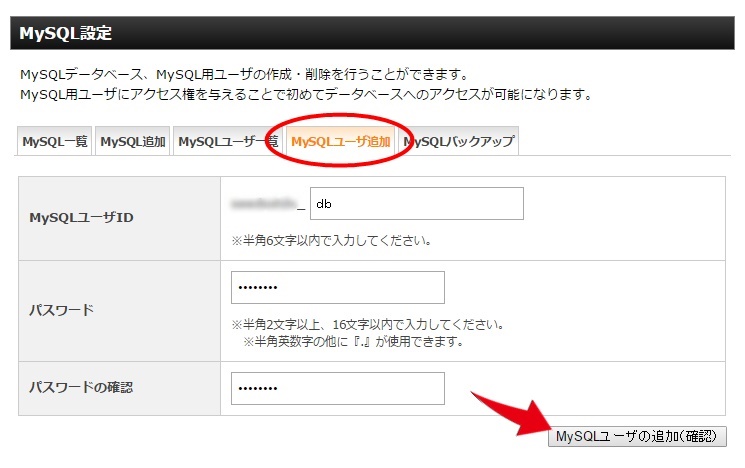Click the note ※半角2文字以上、16文字以内で入力してください。
The width and height of the screenshot is (745, 468).
coord(368,325)
